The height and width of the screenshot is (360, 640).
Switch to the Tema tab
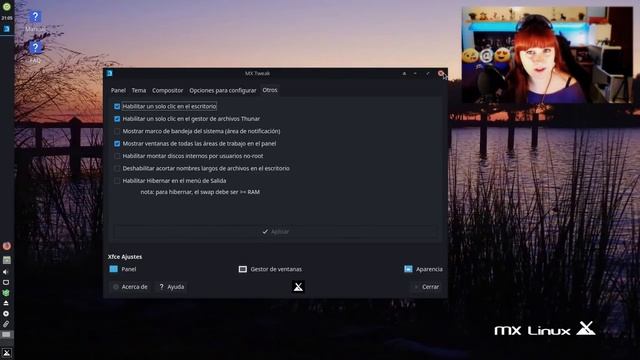pos(139,90)
